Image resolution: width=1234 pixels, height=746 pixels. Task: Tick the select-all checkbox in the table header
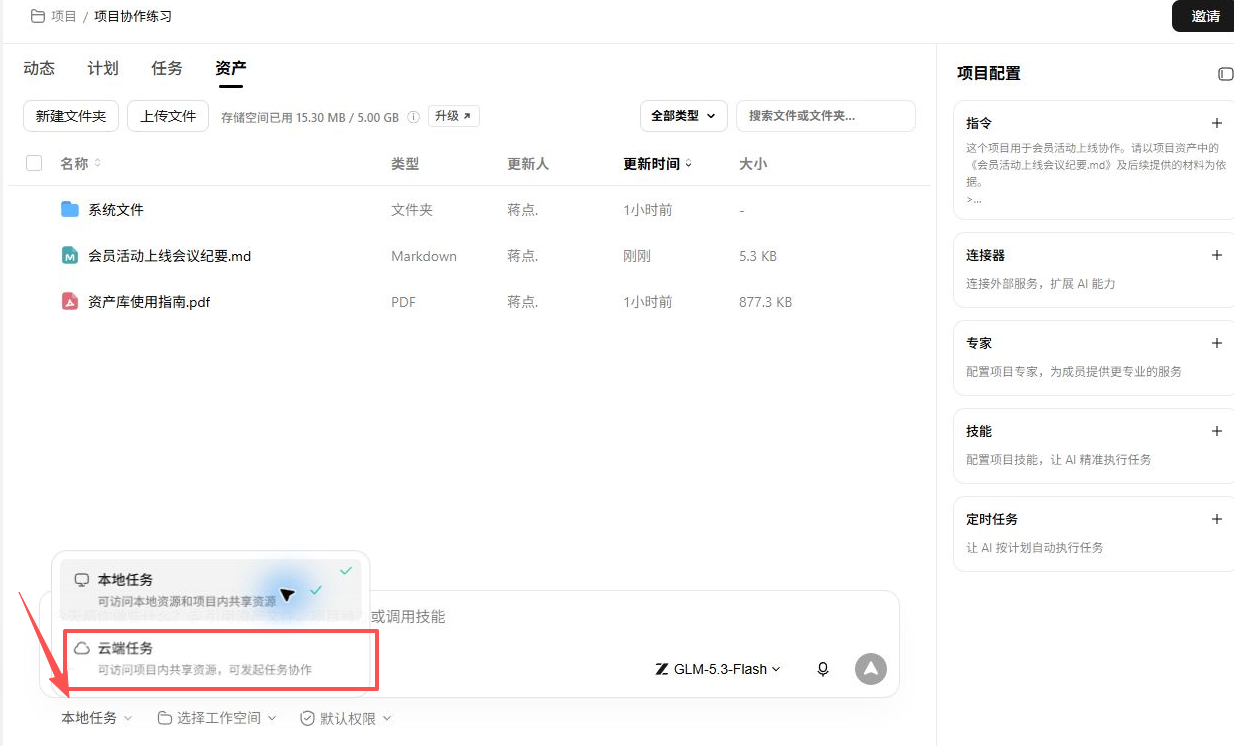(x=34, y=163)
